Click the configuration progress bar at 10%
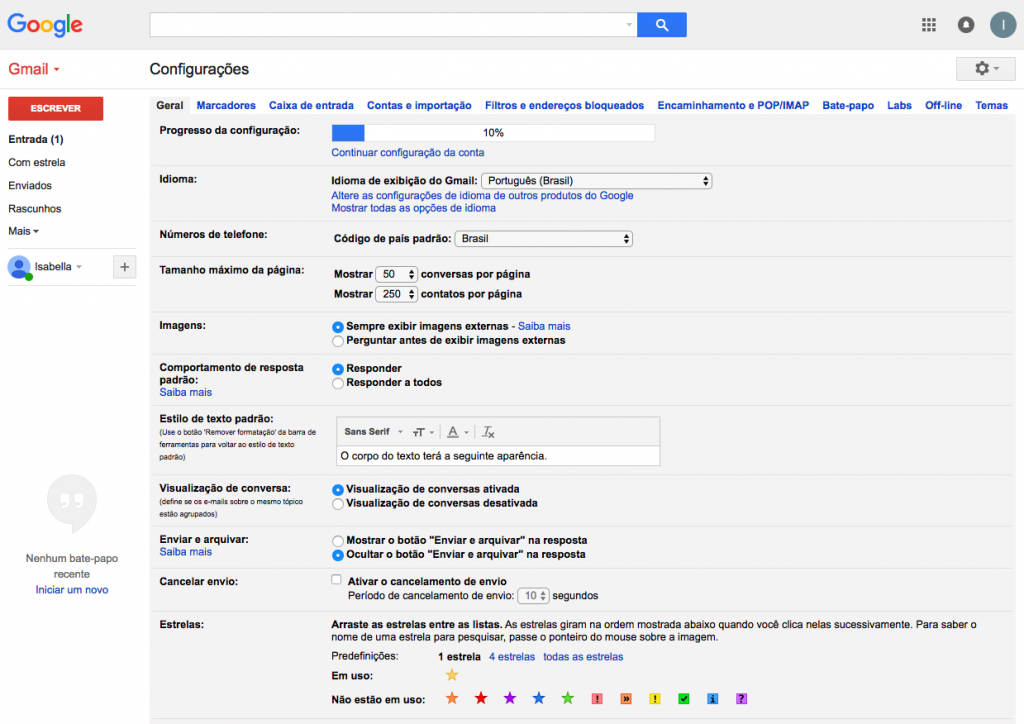 click(x=493, y=133)
